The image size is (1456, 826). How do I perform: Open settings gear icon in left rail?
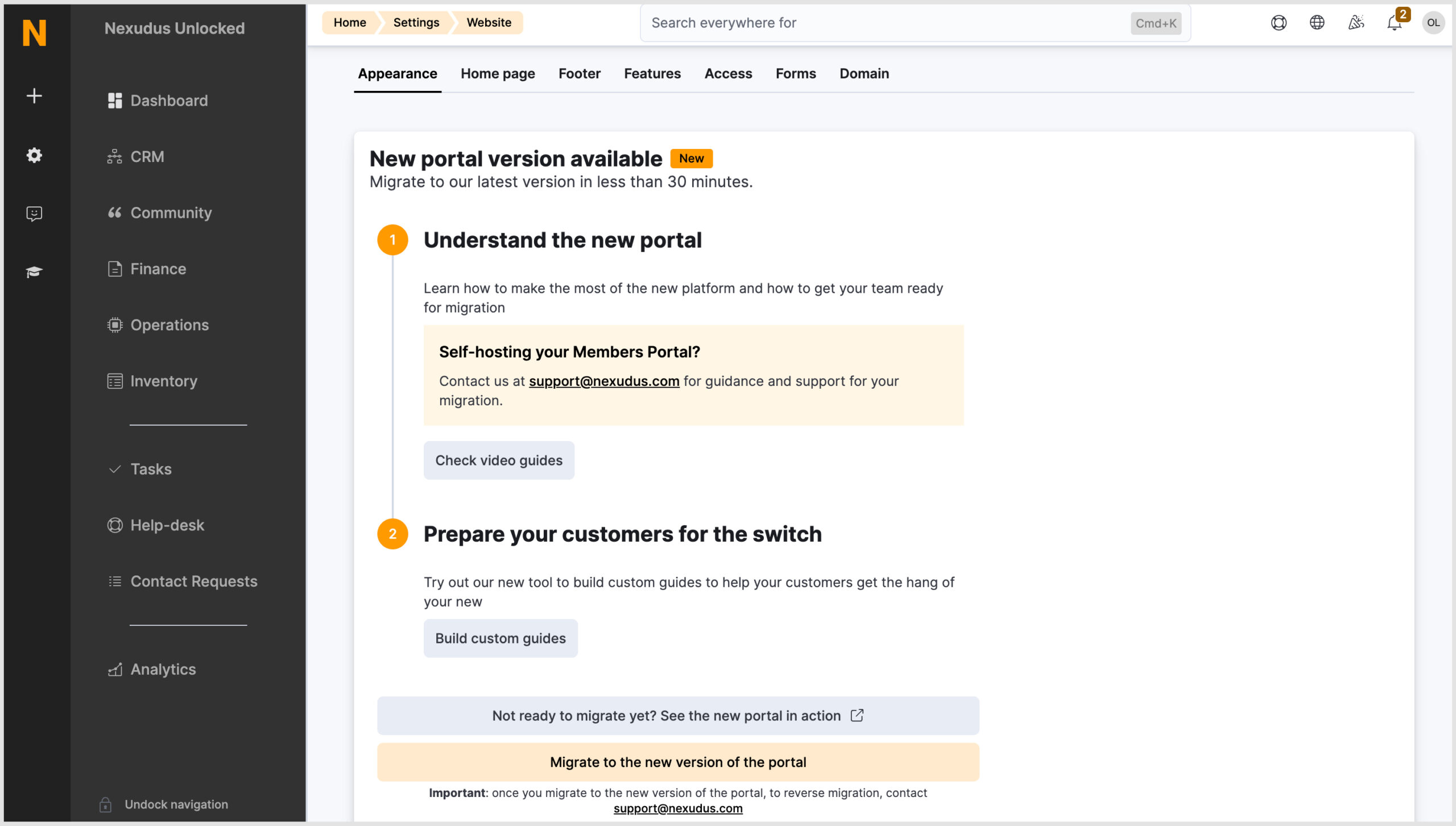tap(34, 155)
